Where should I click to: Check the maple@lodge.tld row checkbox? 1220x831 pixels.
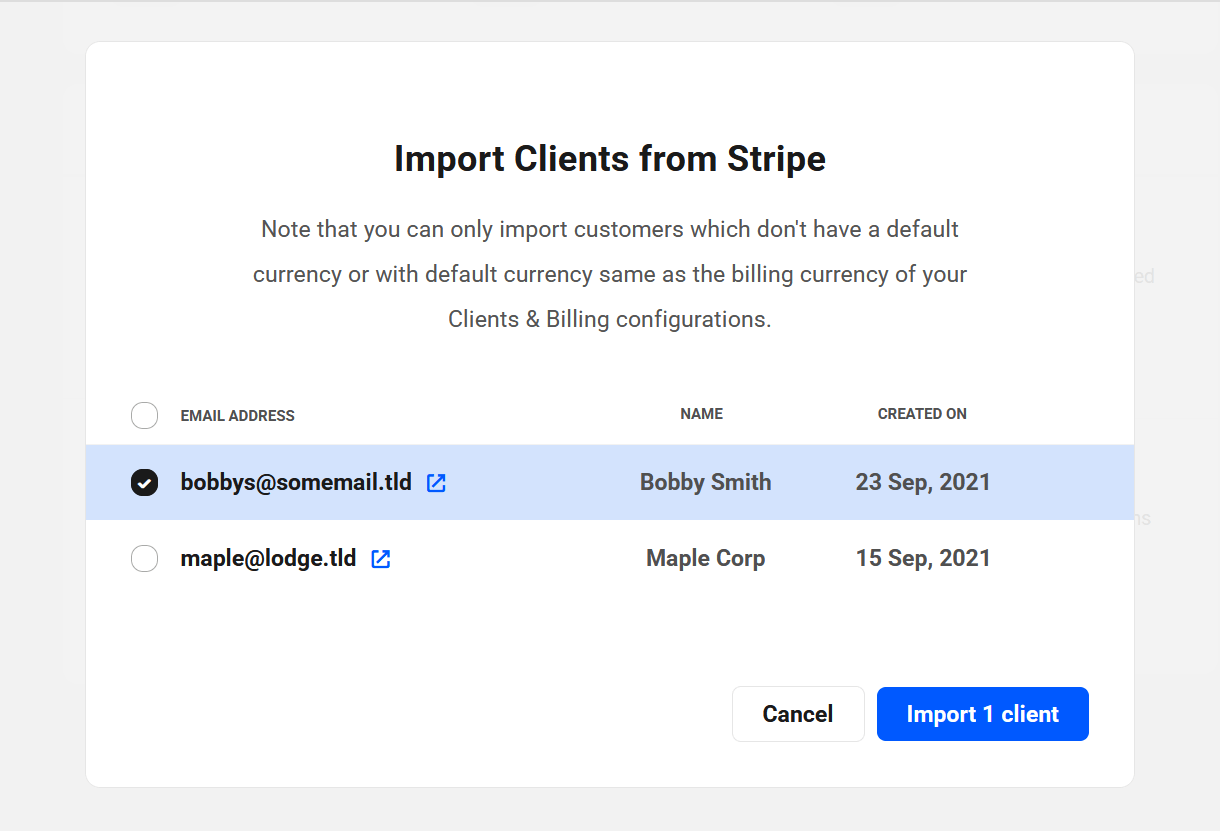[x=145, y=559]
